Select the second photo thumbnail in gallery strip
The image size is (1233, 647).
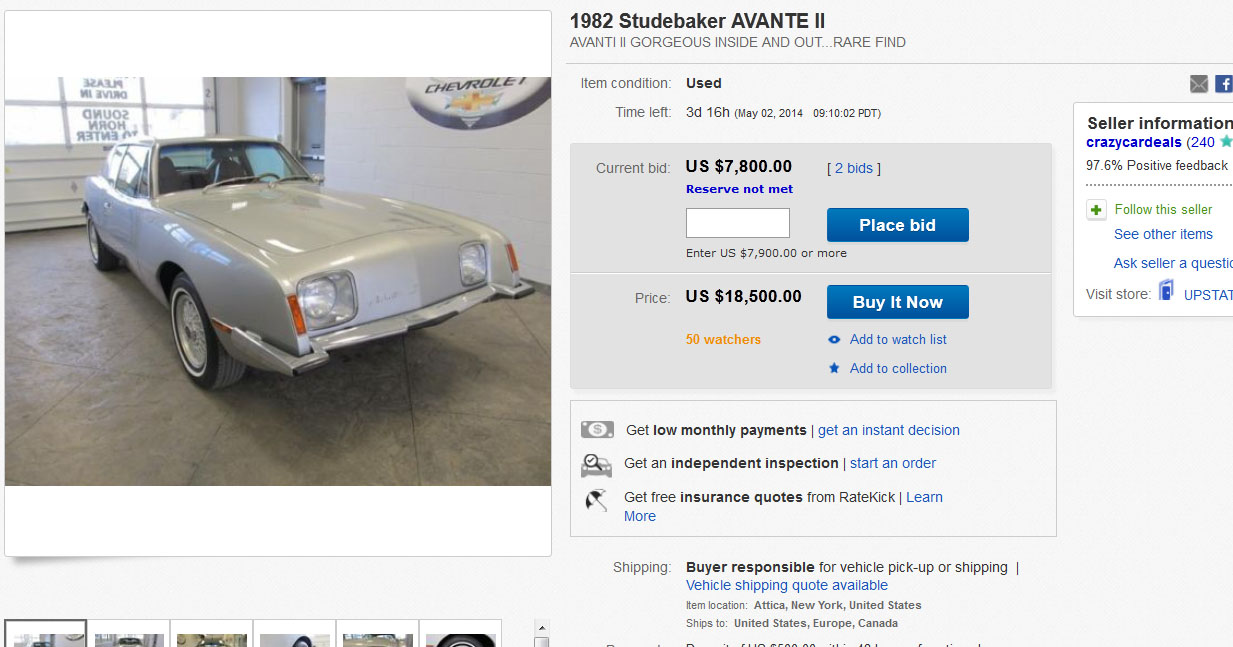coord(129,636)
